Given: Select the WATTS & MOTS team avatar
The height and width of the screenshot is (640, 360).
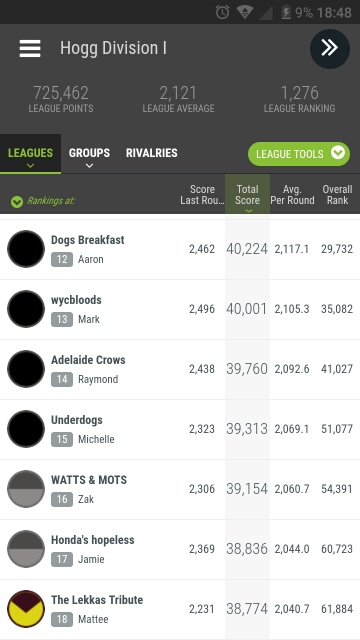Looking at the screenshot, I should click(26, 489).
